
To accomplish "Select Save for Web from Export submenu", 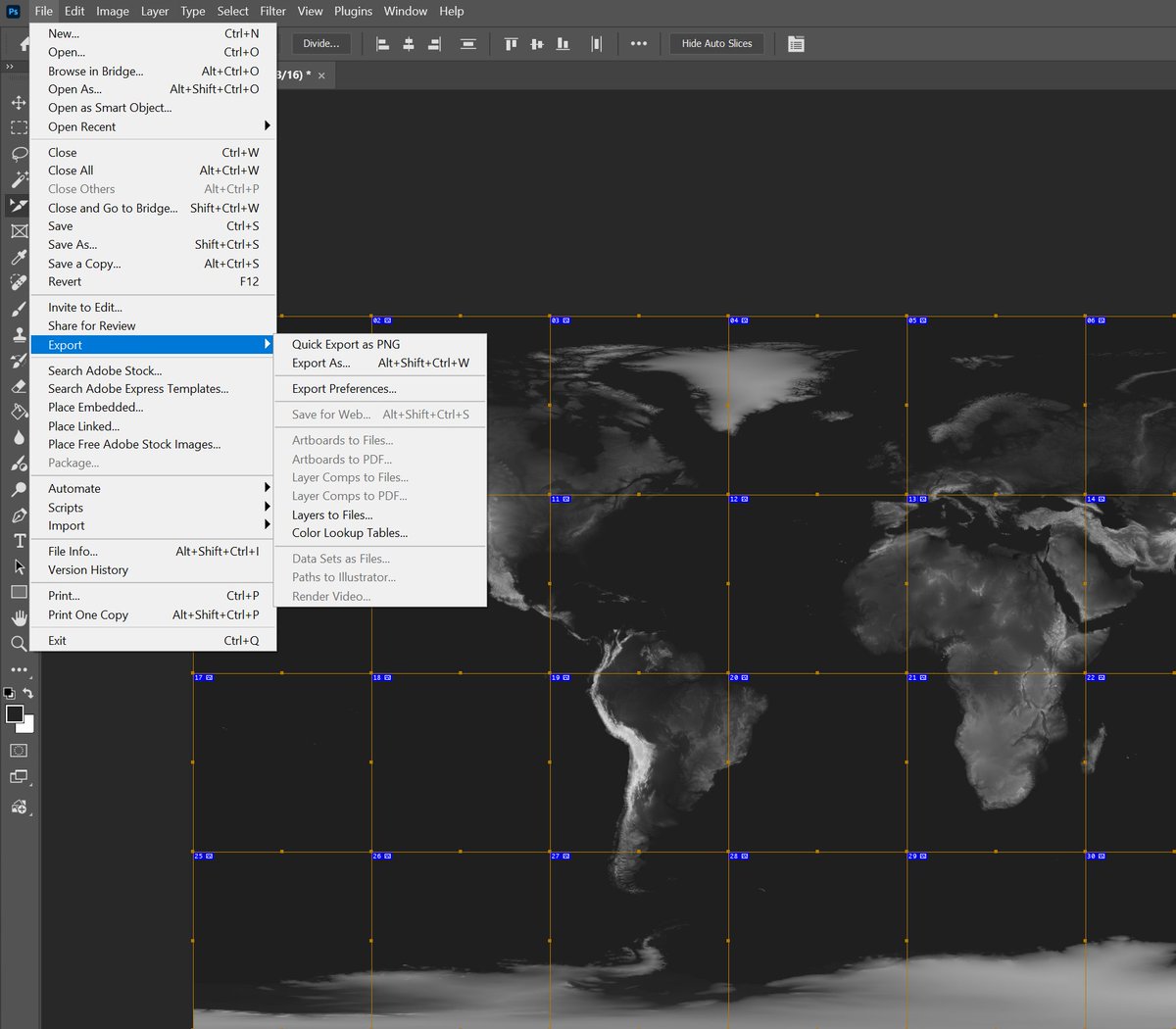I will (333, 414).
